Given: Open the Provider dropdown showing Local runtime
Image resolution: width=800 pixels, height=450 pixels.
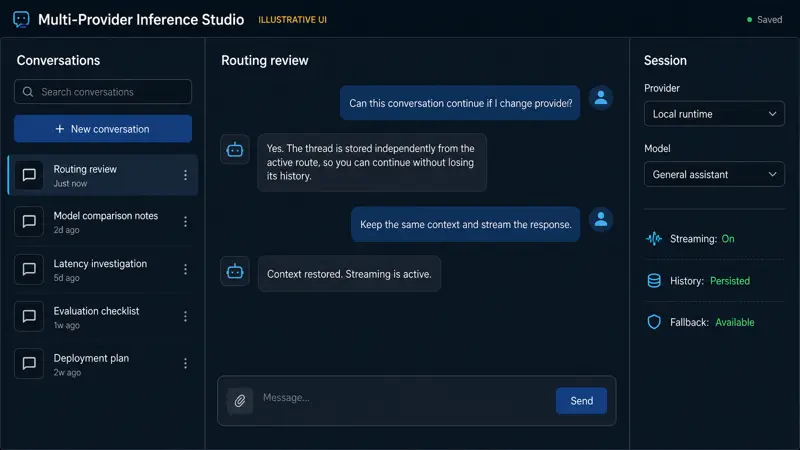Looking at the screenshot, I should point(714,114).
